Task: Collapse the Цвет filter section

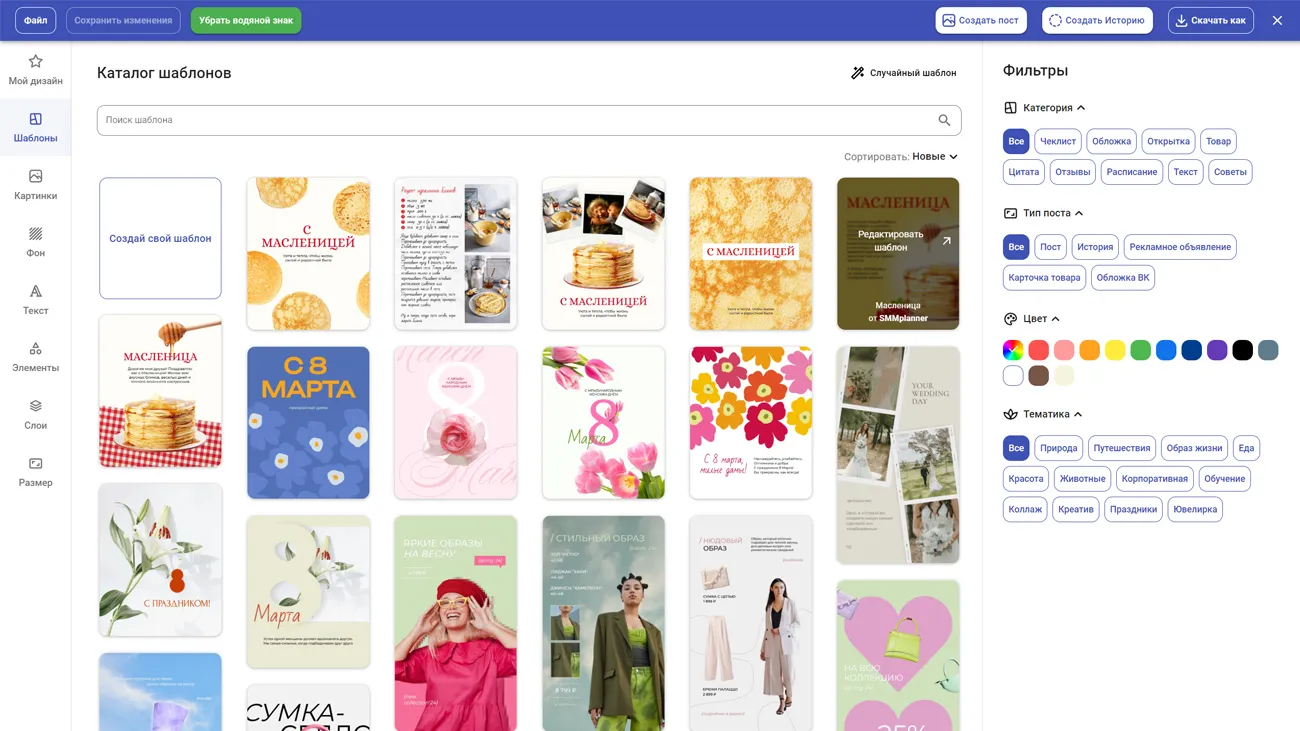Action: click(x=1055, y=319)
